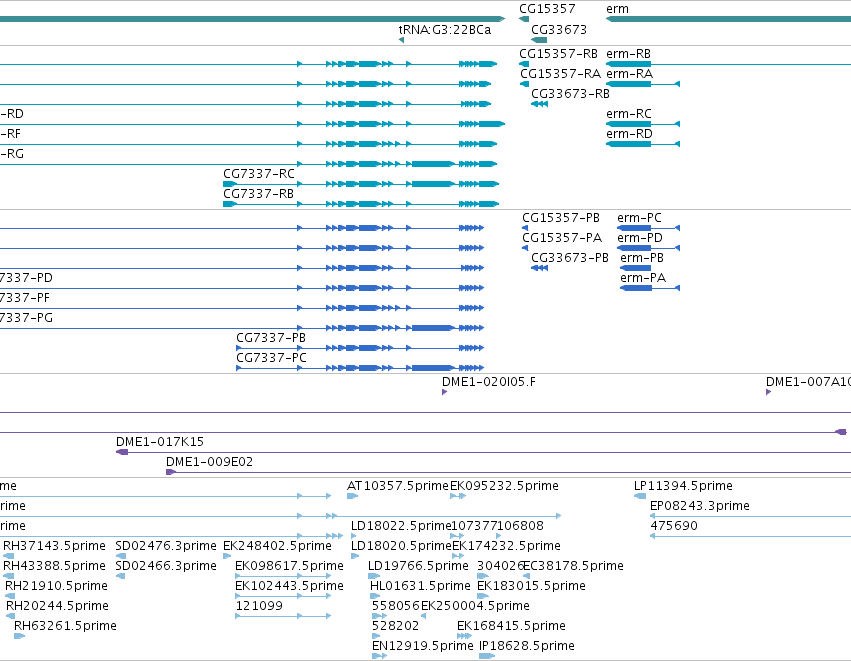Select the RH20244.5prime EST label
The width and height of the screenshot is (851, 661).
(x=58, y=606)
